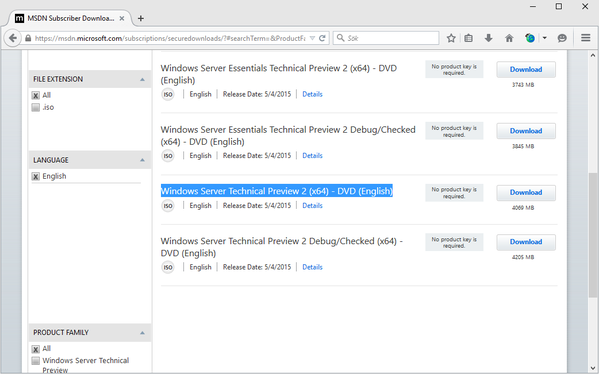This screenshot has height=374, width=599.
Task: Click ISO badge of highlighted Technical Preview 2
Action: point(168,206)
